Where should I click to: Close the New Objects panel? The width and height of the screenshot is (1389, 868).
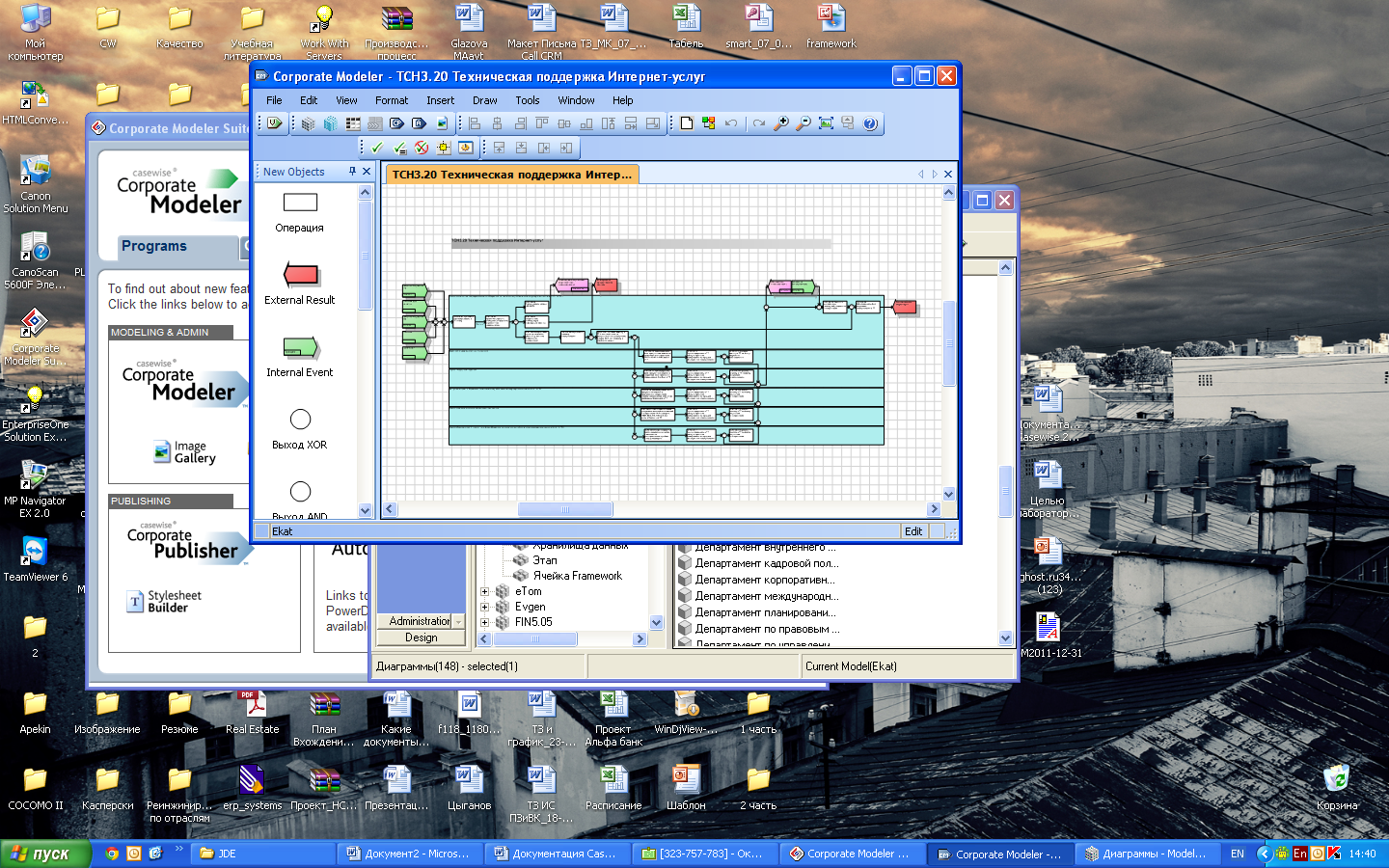(367, 172)
